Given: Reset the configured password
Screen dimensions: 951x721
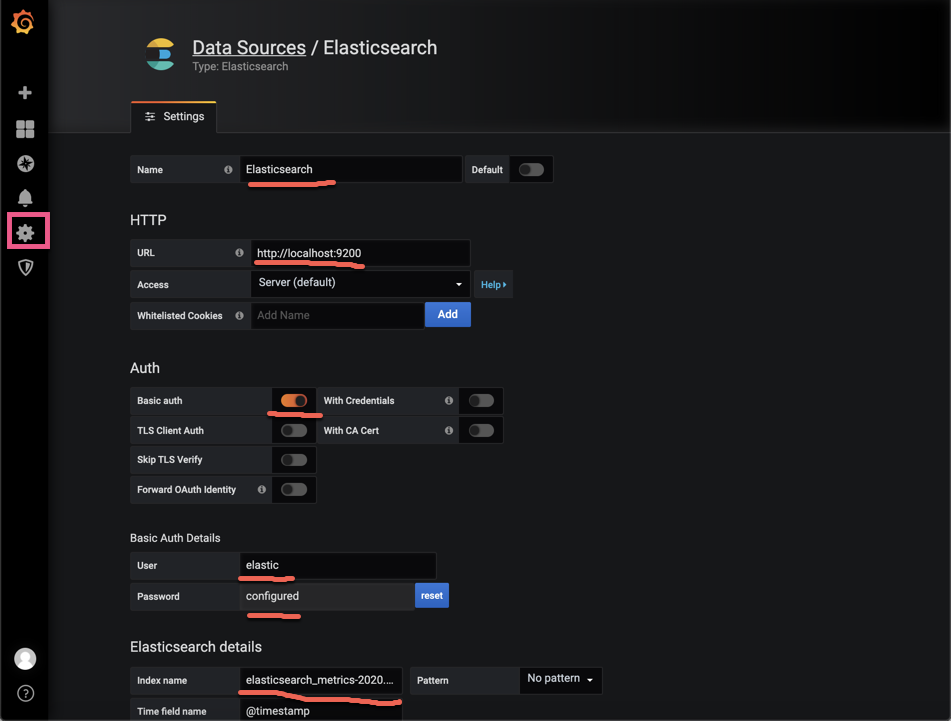Looking at the screenshot, I should pos(431,595).
